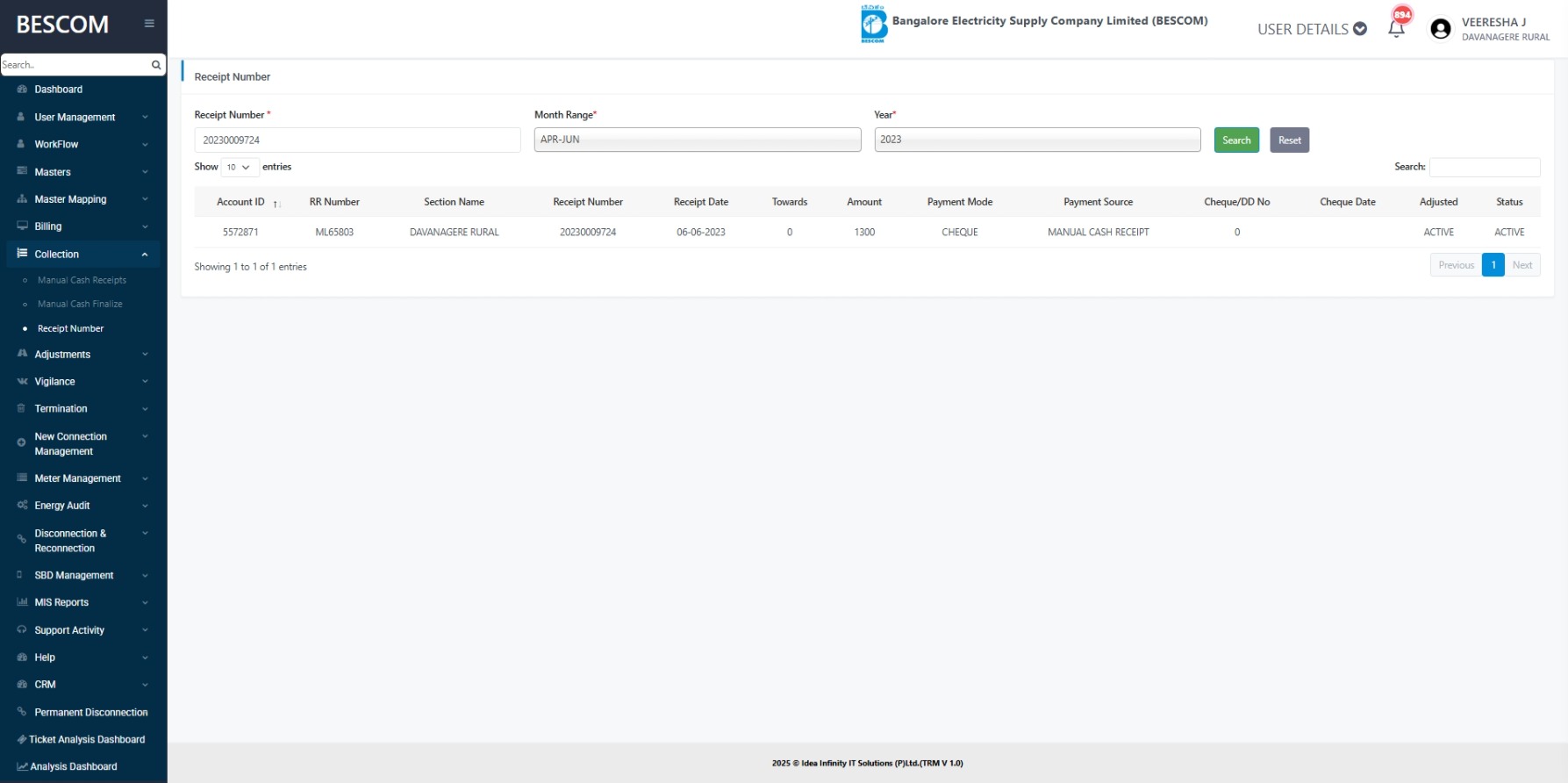This screenshot has height=783, width=1568.
Task: Click the ML65803 RR Number cell
Action: (334, 233)
